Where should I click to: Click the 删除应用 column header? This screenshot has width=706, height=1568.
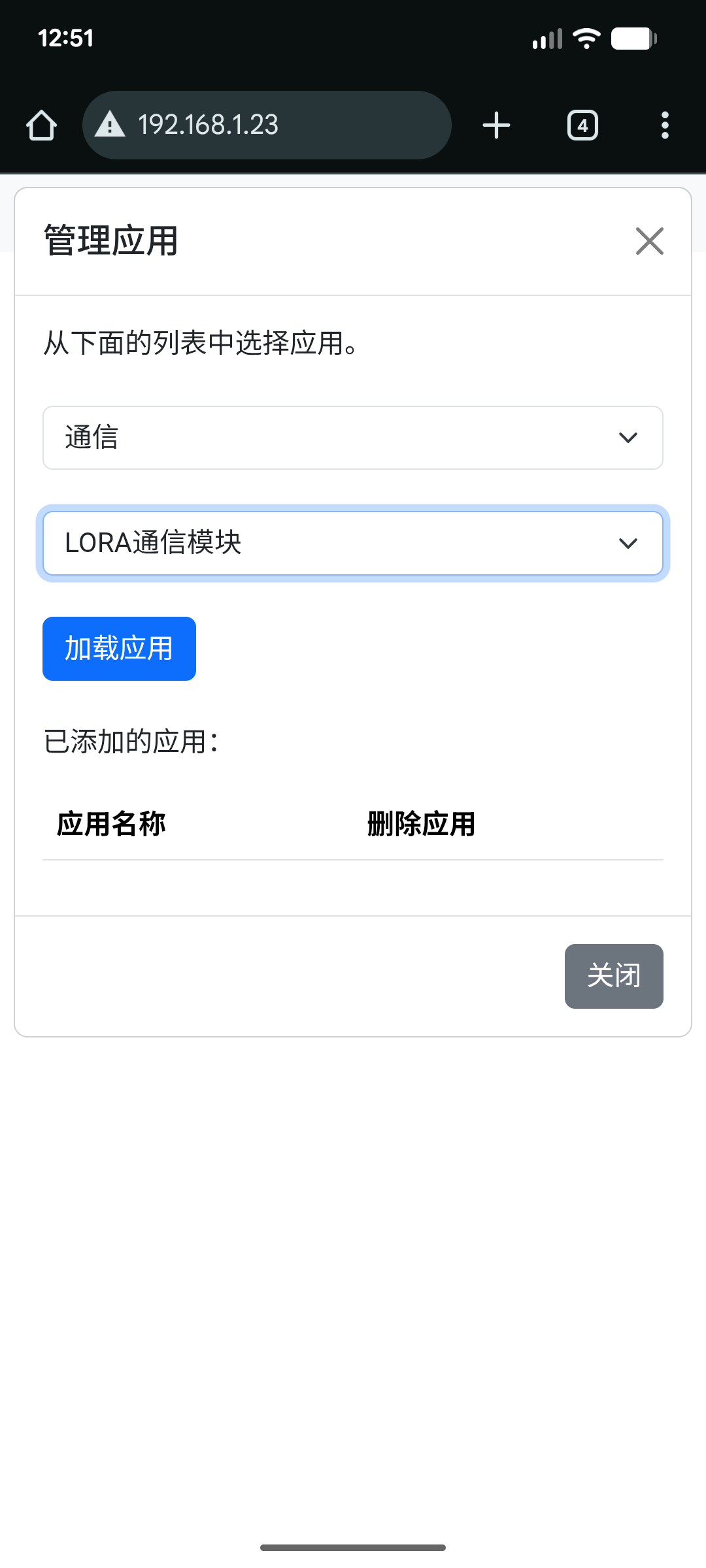click(x=421, y=824)
